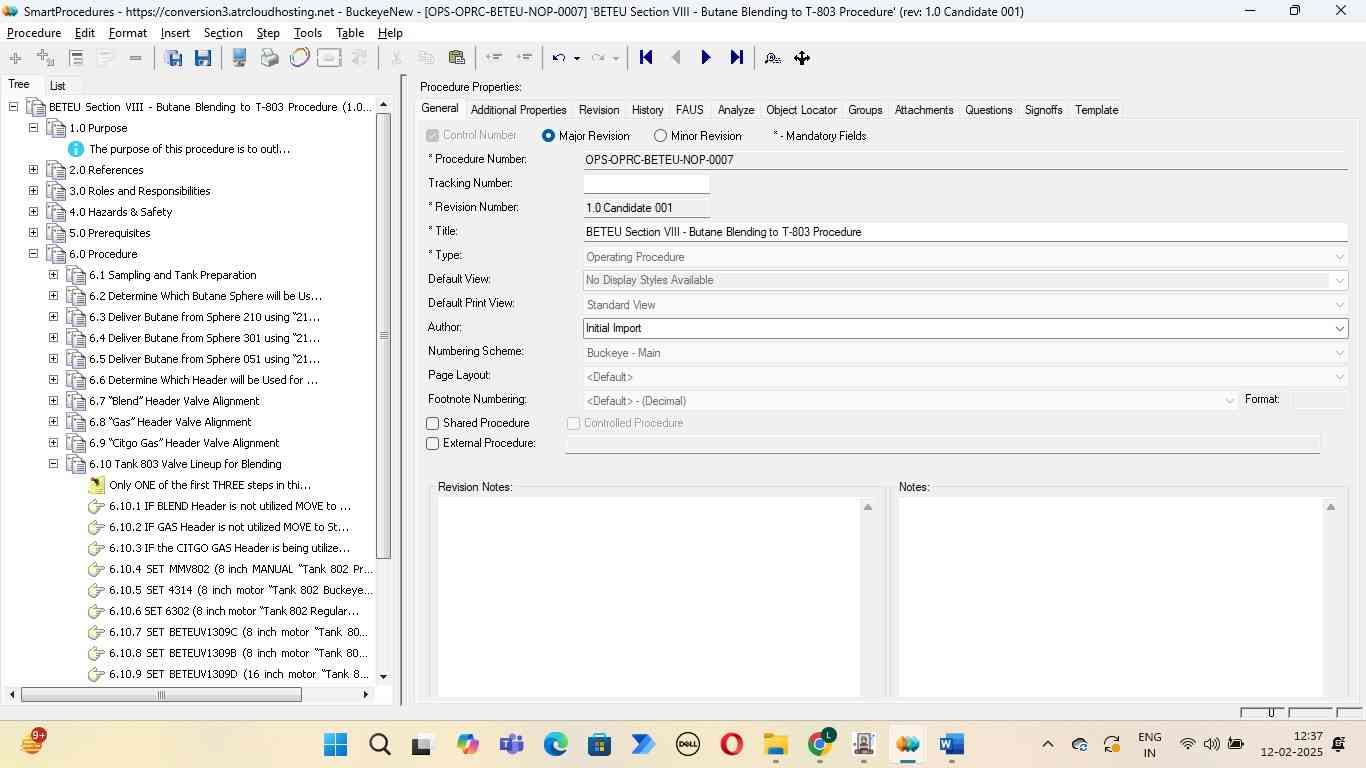Expand the 5.0 Prerequisites node
Screen dimensions: 1366x768
[x=33, y=233]
